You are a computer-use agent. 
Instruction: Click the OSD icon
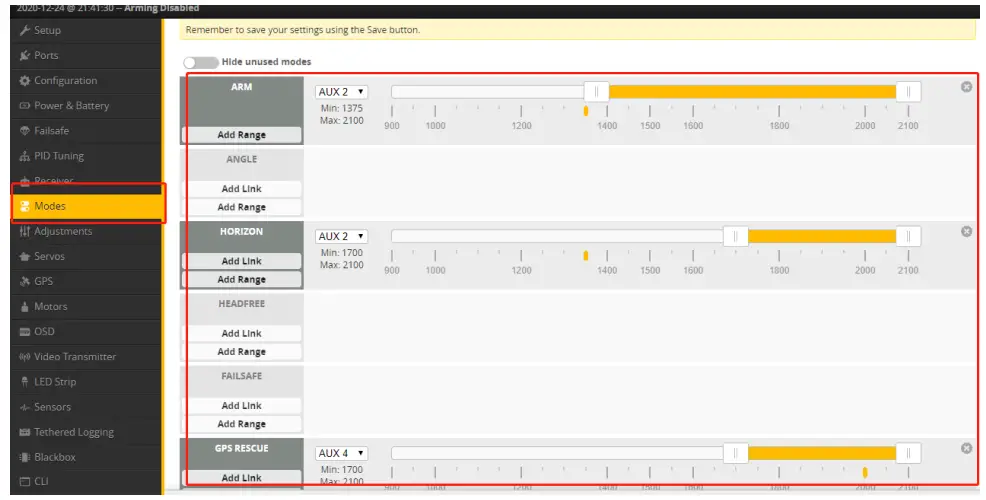point(25,332)
